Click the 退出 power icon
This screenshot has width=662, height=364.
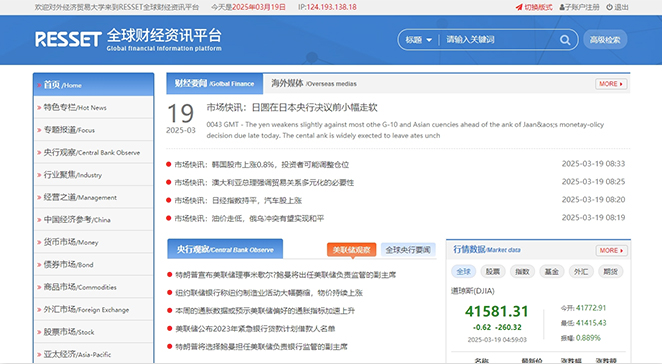(x=609, y=7)
